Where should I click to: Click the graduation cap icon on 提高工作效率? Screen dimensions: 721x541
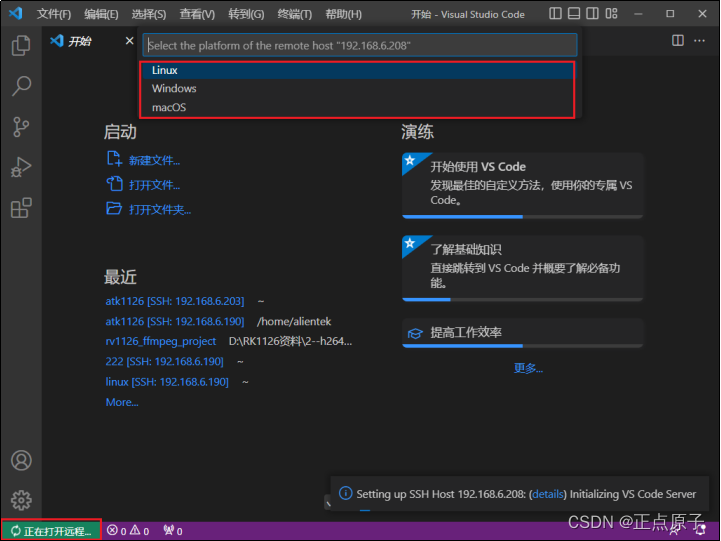click(415, 333)
